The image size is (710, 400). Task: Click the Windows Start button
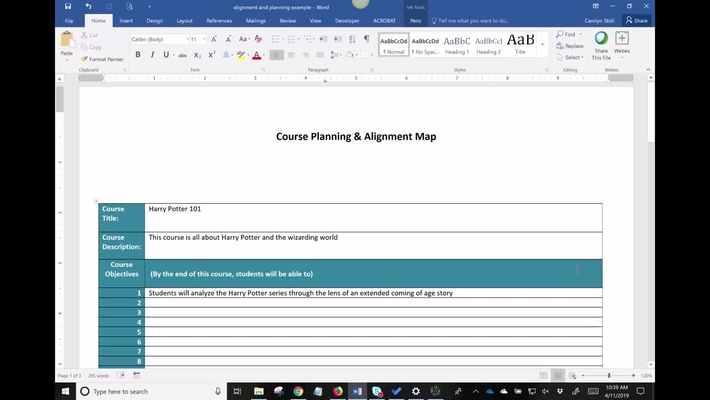[x=65, y=391]
